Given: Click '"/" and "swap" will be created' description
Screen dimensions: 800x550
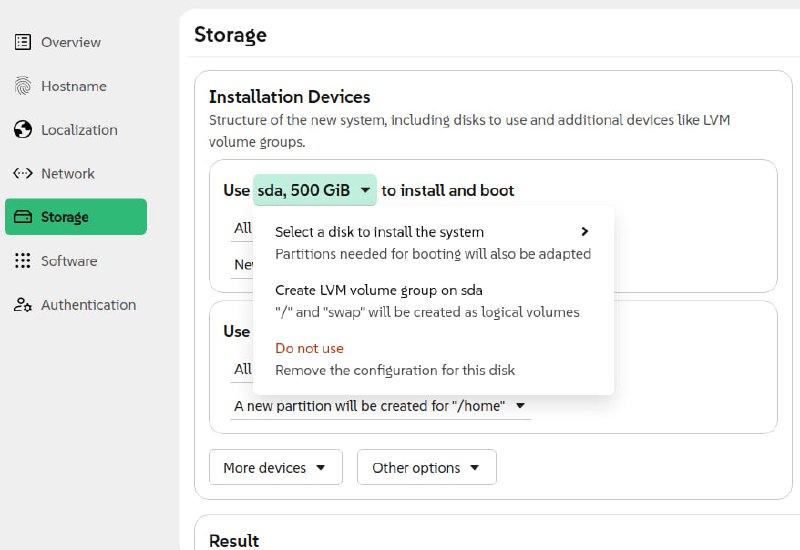Looking at the screenshot, I should (427, 312).
